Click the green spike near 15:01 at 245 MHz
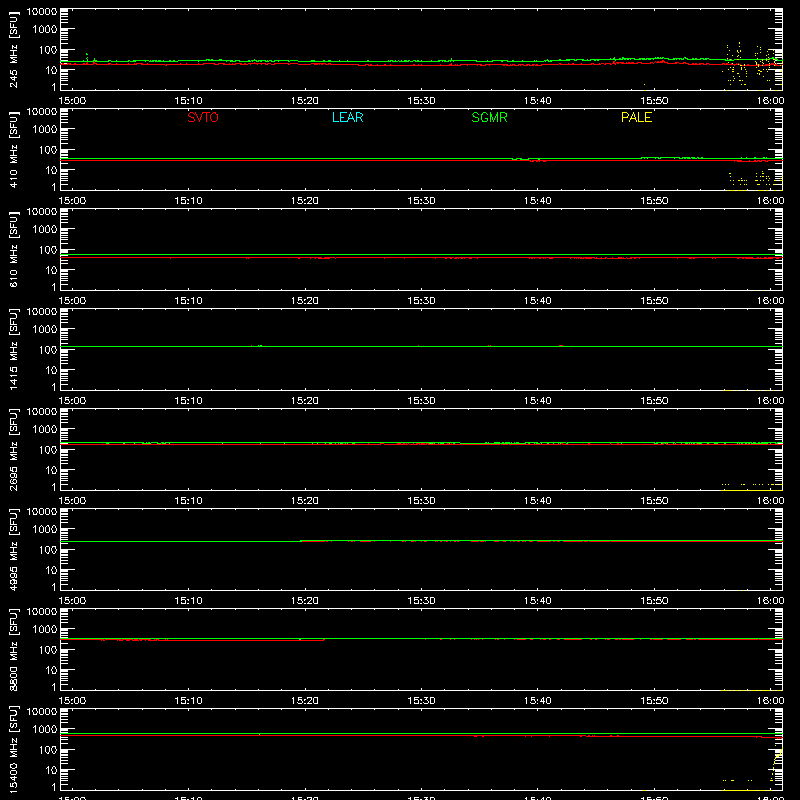Image resolution: width=800 pixels, height=800 pixels. coord(87,57)
